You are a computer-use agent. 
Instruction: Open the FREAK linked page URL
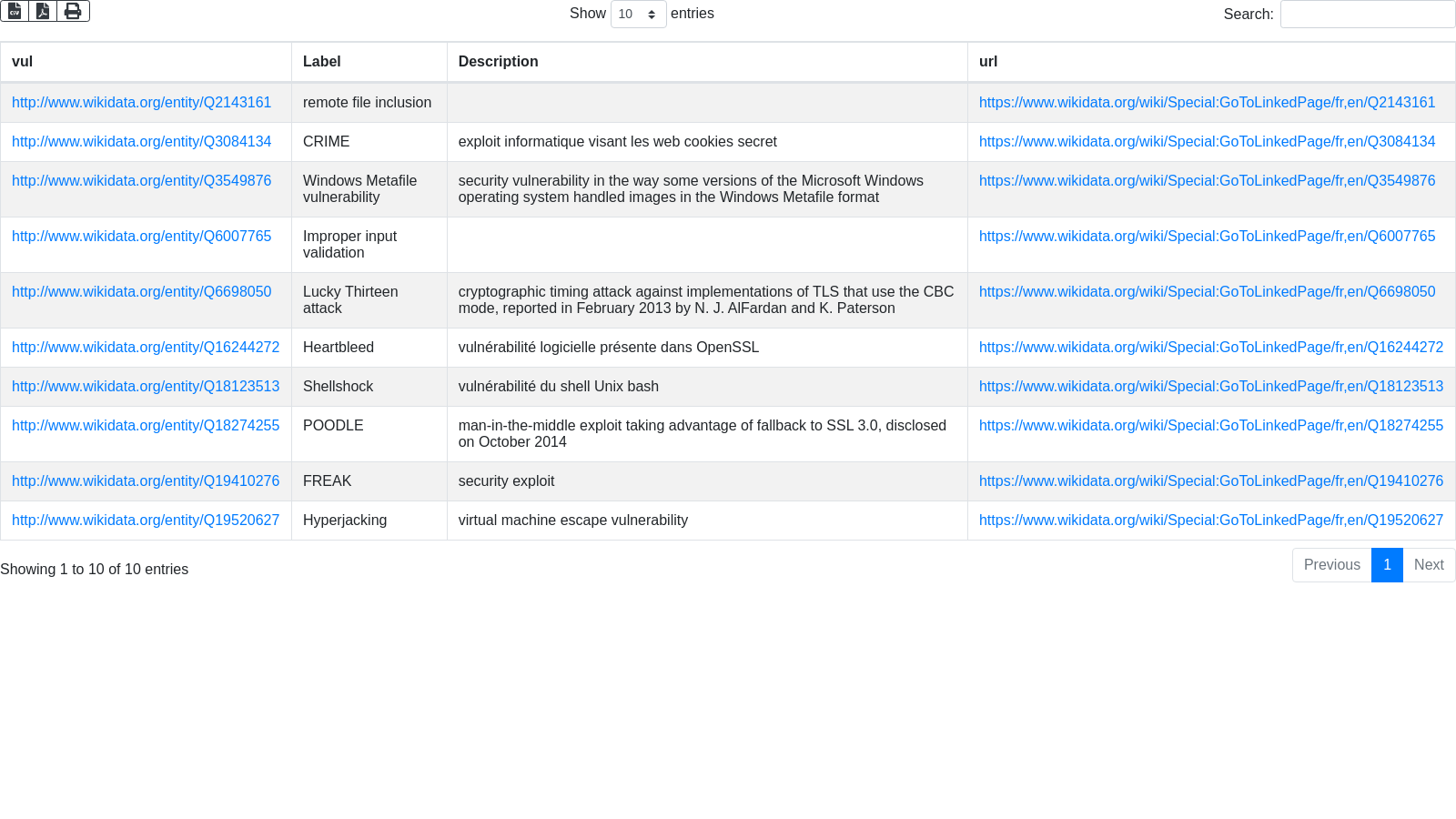pyautogui.click(x=1210, y=481)
